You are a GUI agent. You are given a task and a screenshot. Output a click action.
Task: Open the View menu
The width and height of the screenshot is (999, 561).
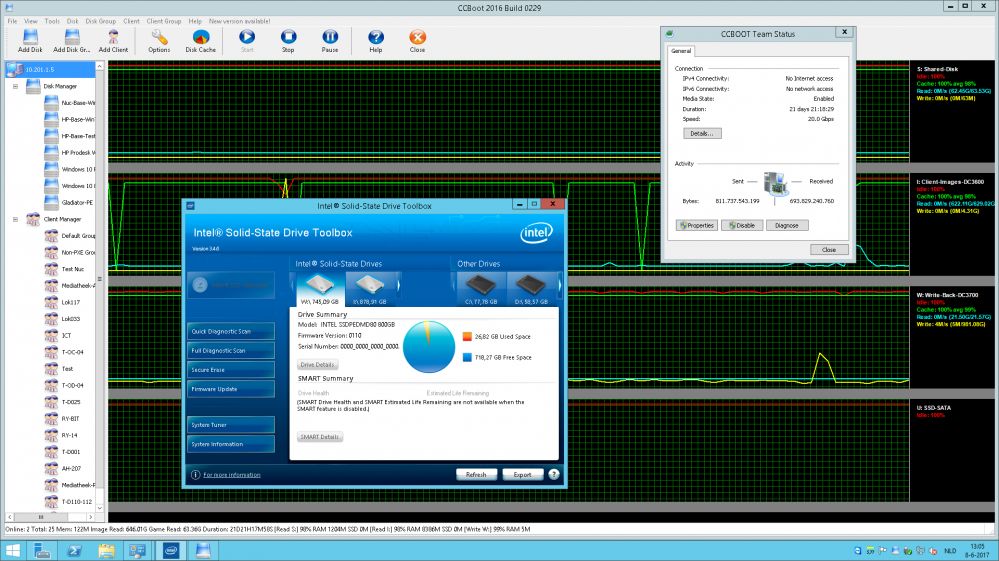[x=31, y=21]
